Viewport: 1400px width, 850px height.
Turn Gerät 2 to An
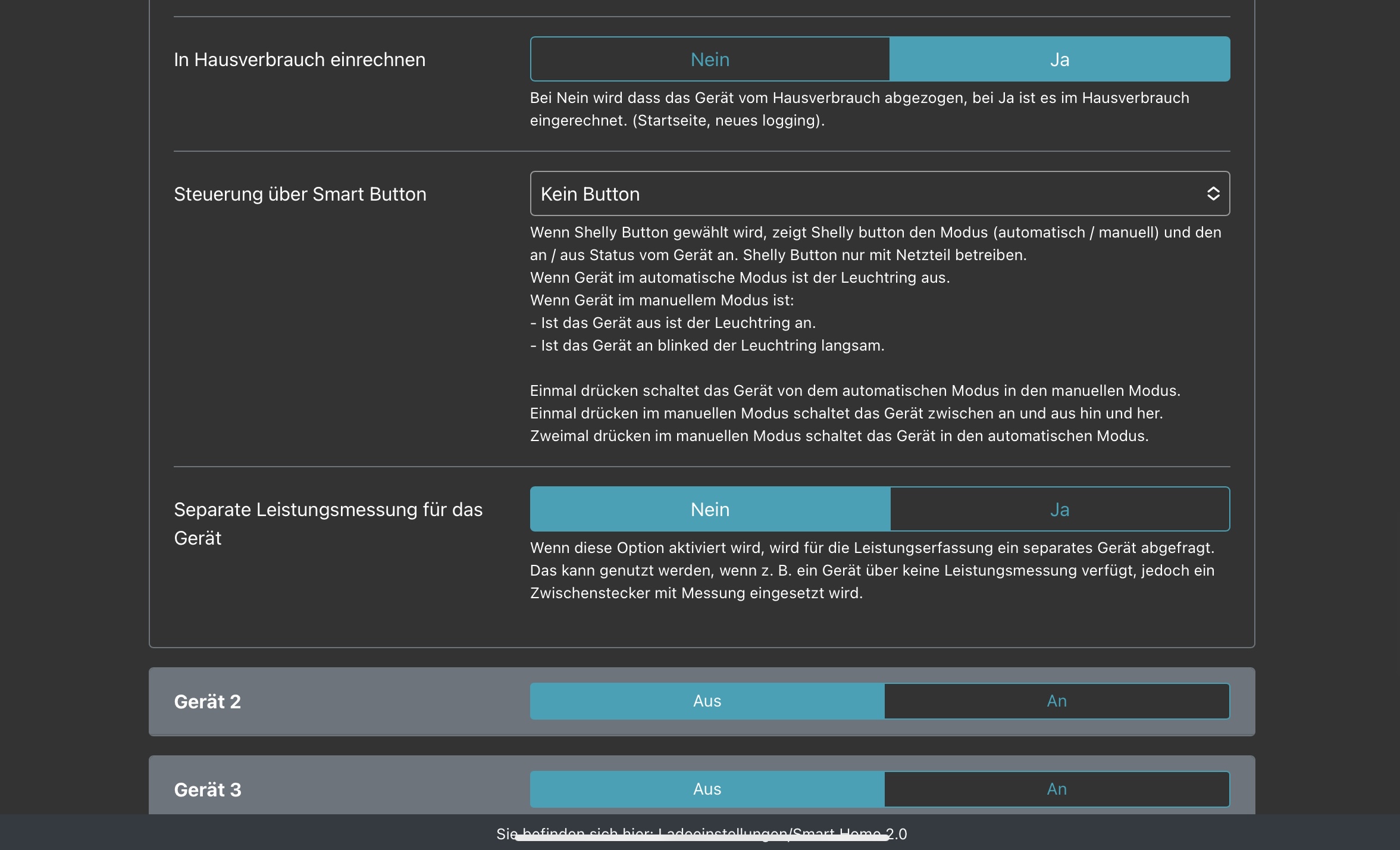pos(1056,701)
